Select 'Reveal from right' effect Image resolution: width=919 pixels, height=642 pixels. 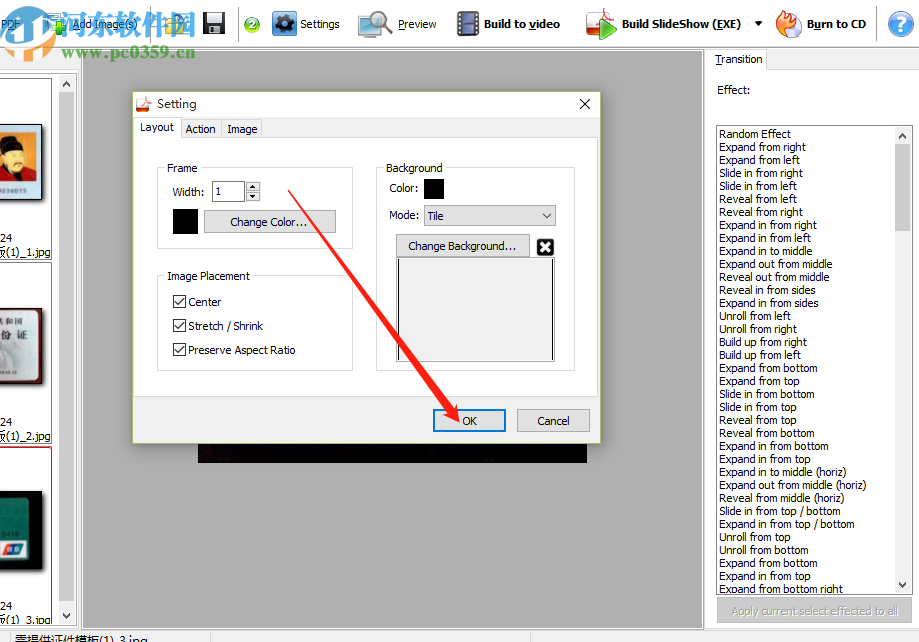[x=761, y=212]
